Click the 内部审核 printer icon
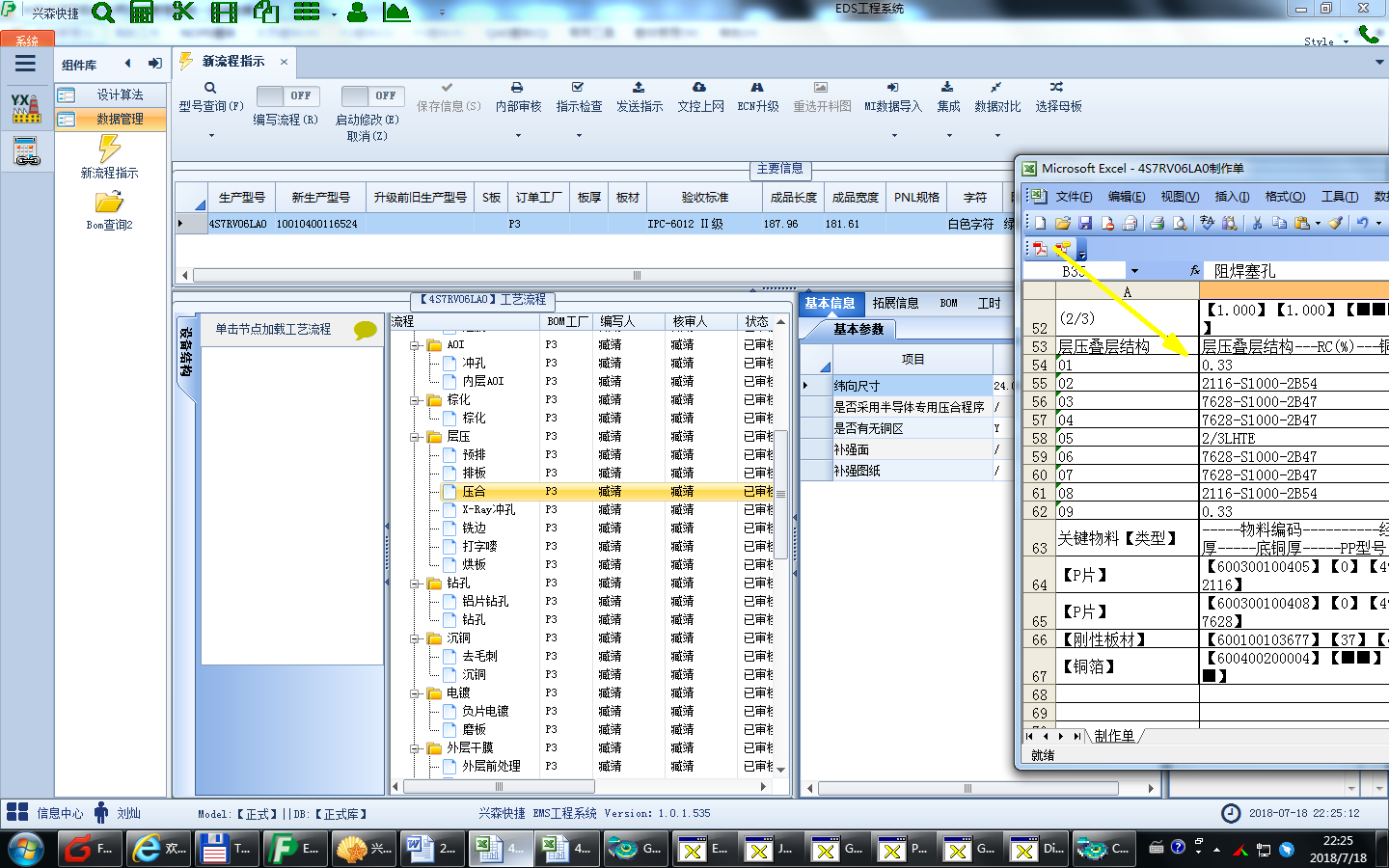 coord(517,87)
